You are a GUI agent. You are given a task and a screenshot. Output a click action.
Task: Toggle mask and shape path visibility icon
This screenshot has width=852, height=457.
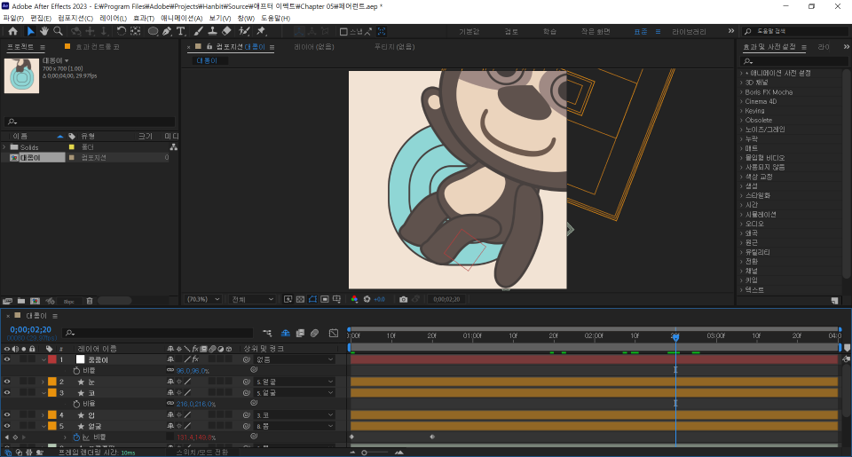coord(312,299)
